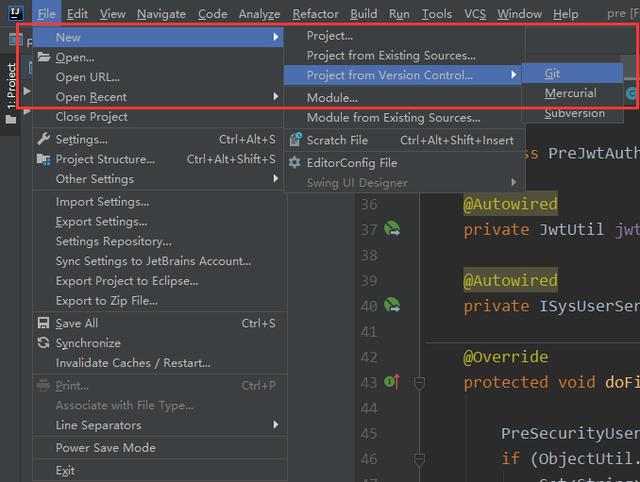Choose Module from Existing Sources...

[x=404, y=118]
